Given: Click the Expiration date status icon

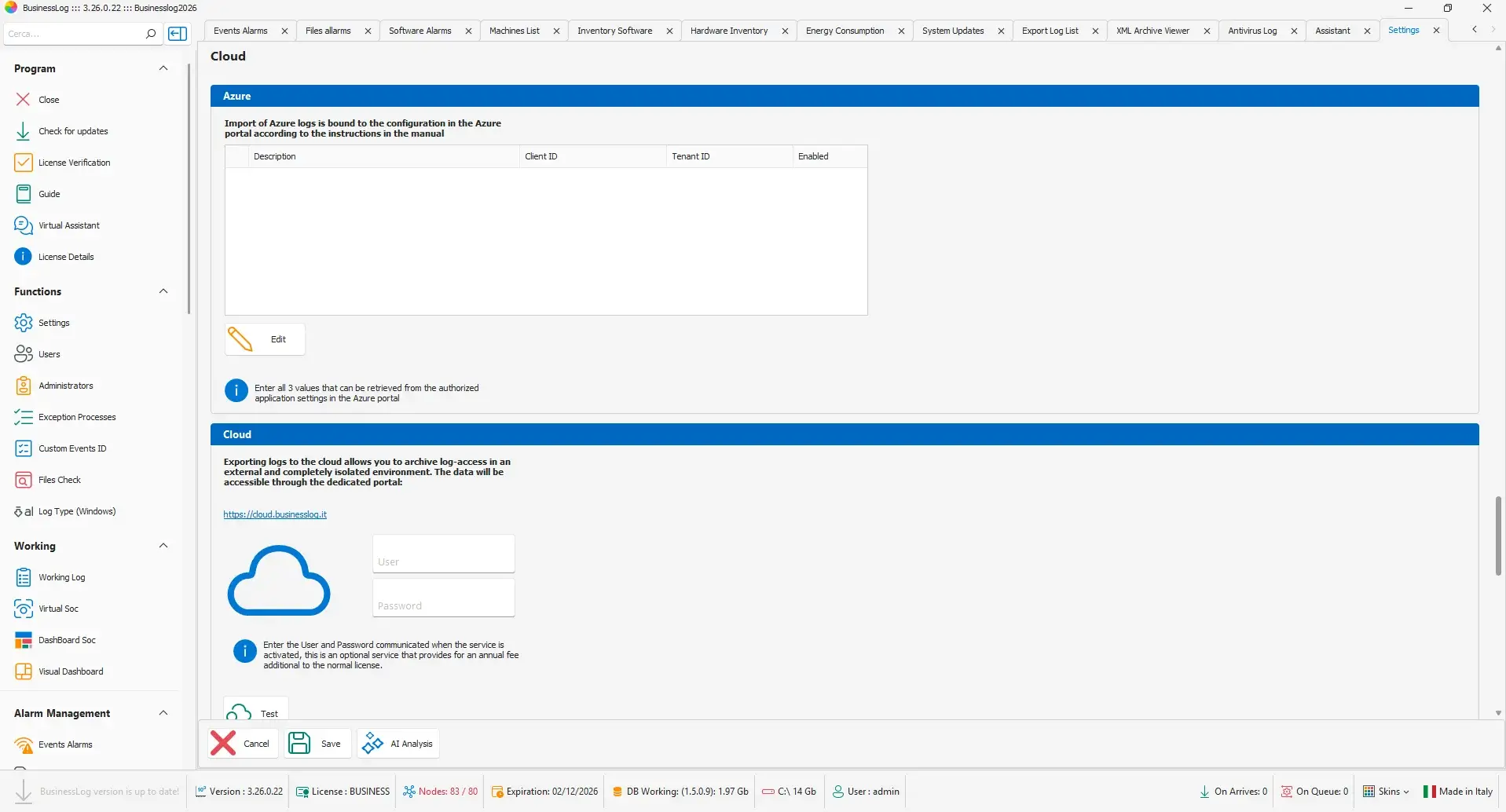Looking at the screenshot, I should [x=497, y=792].
